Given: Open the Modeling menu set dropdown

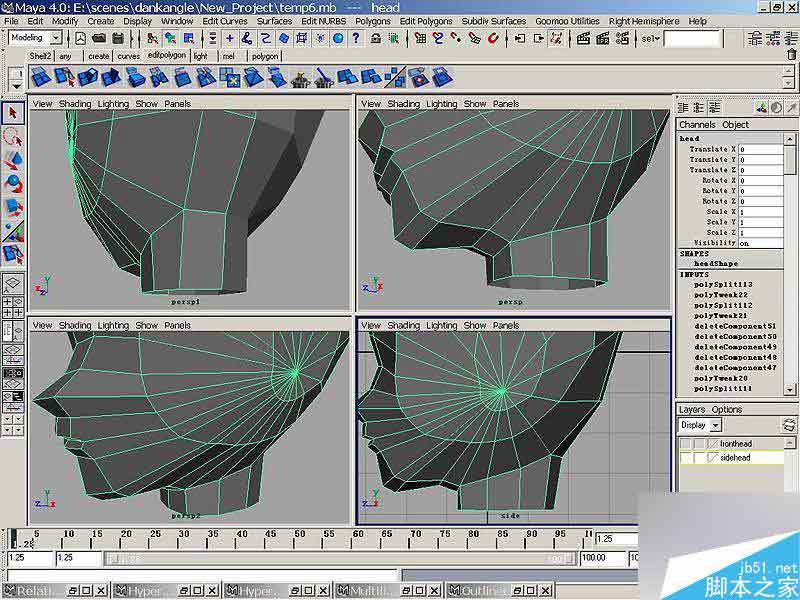Looking at the screenshot, I should [55, 38].
